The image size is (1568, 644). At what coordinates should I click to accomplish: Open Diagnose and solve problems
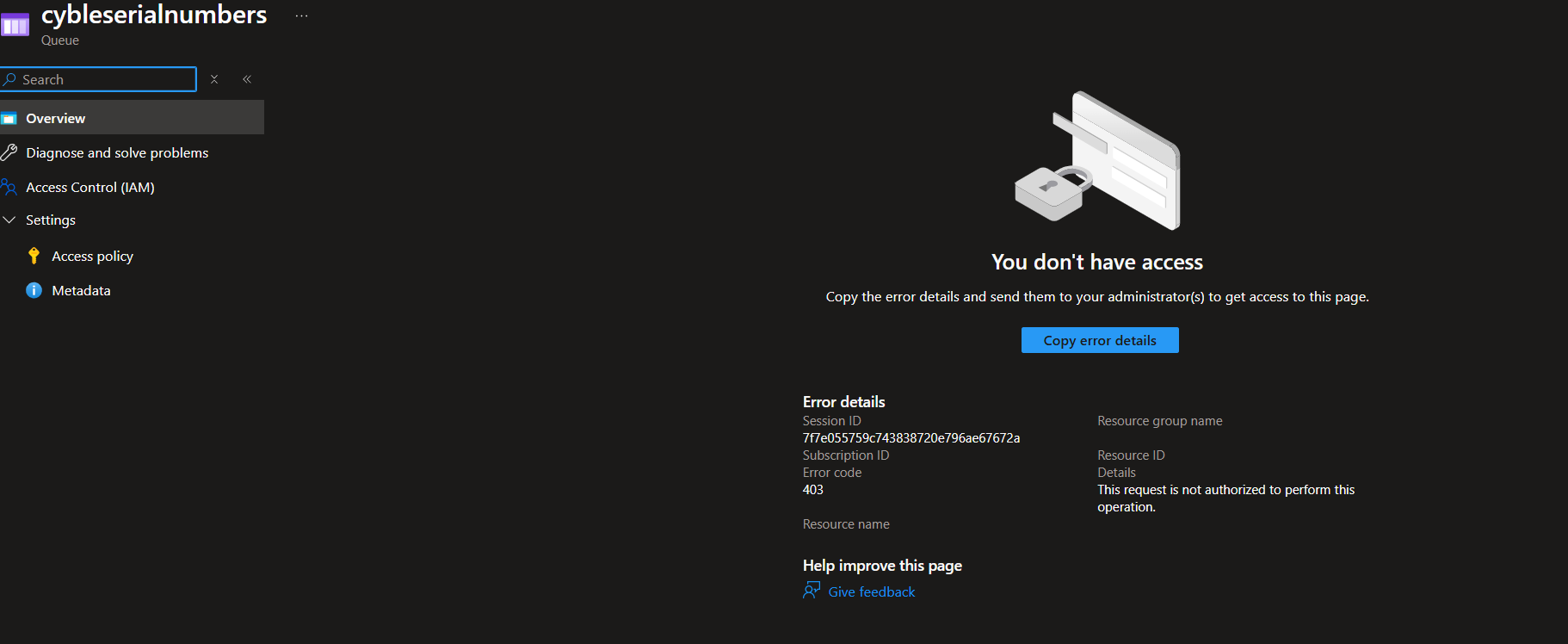coord(117,152)
